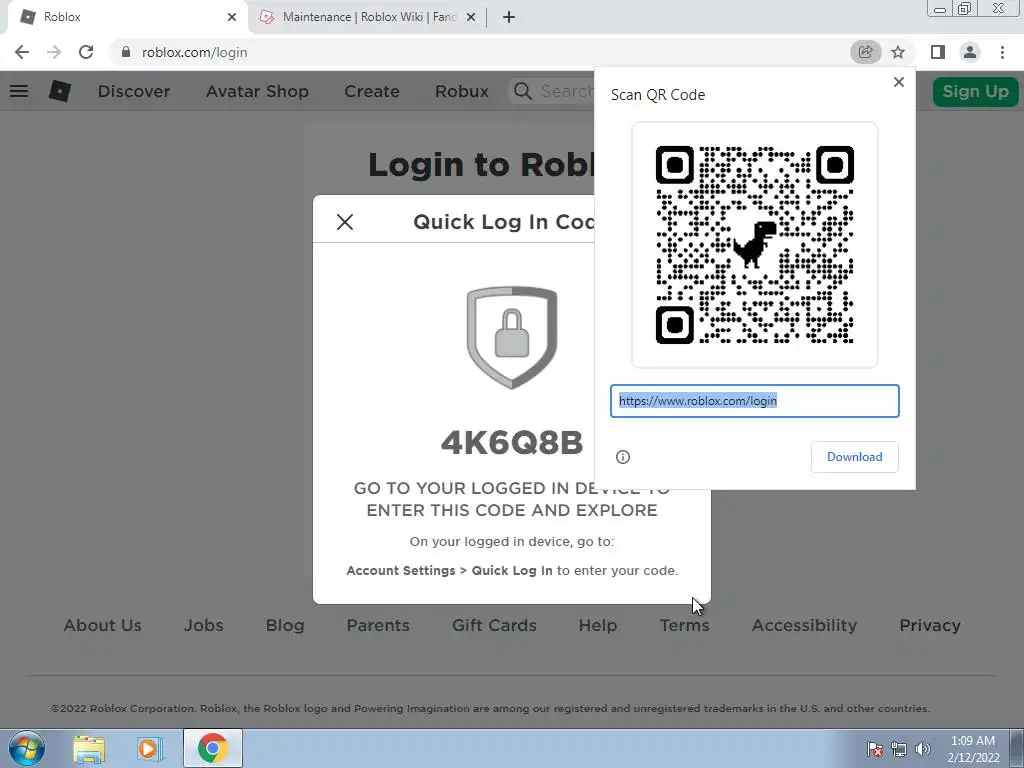
Task: Close the Scan QR Code popup
Action: (x=899, y=82)
